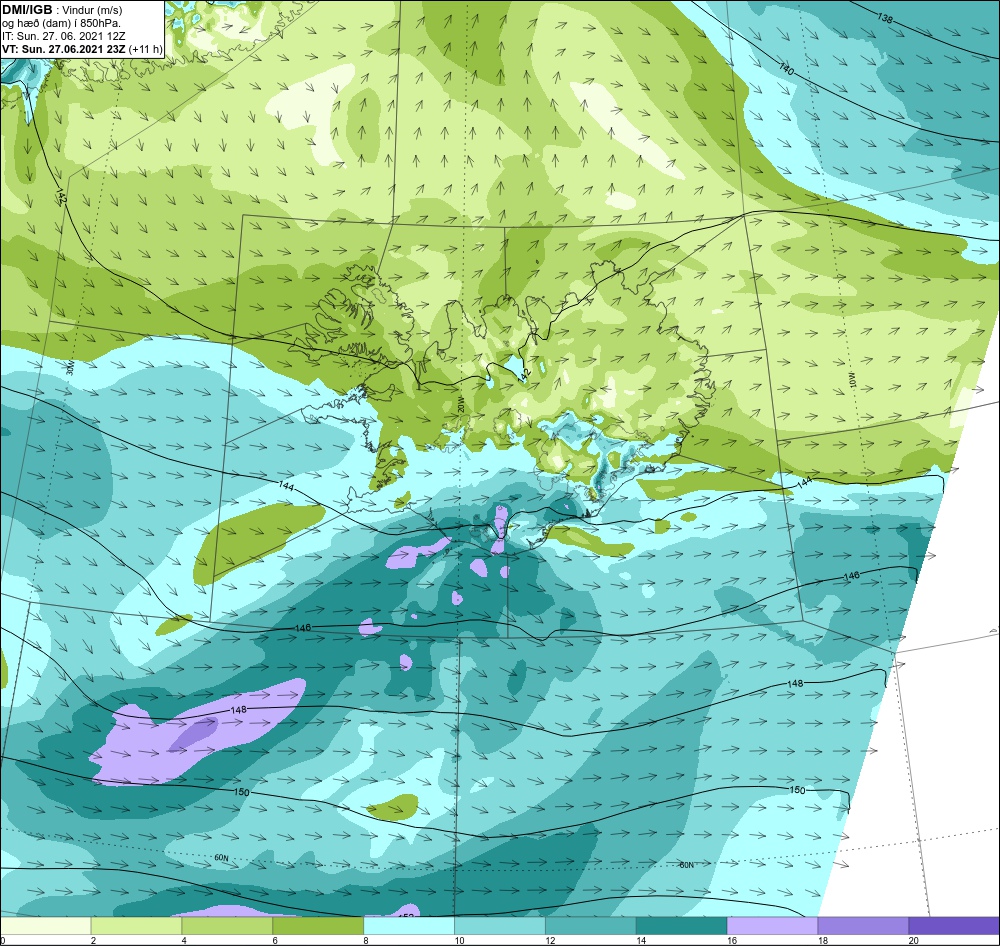Click the '140' contour label

(786, 69)
